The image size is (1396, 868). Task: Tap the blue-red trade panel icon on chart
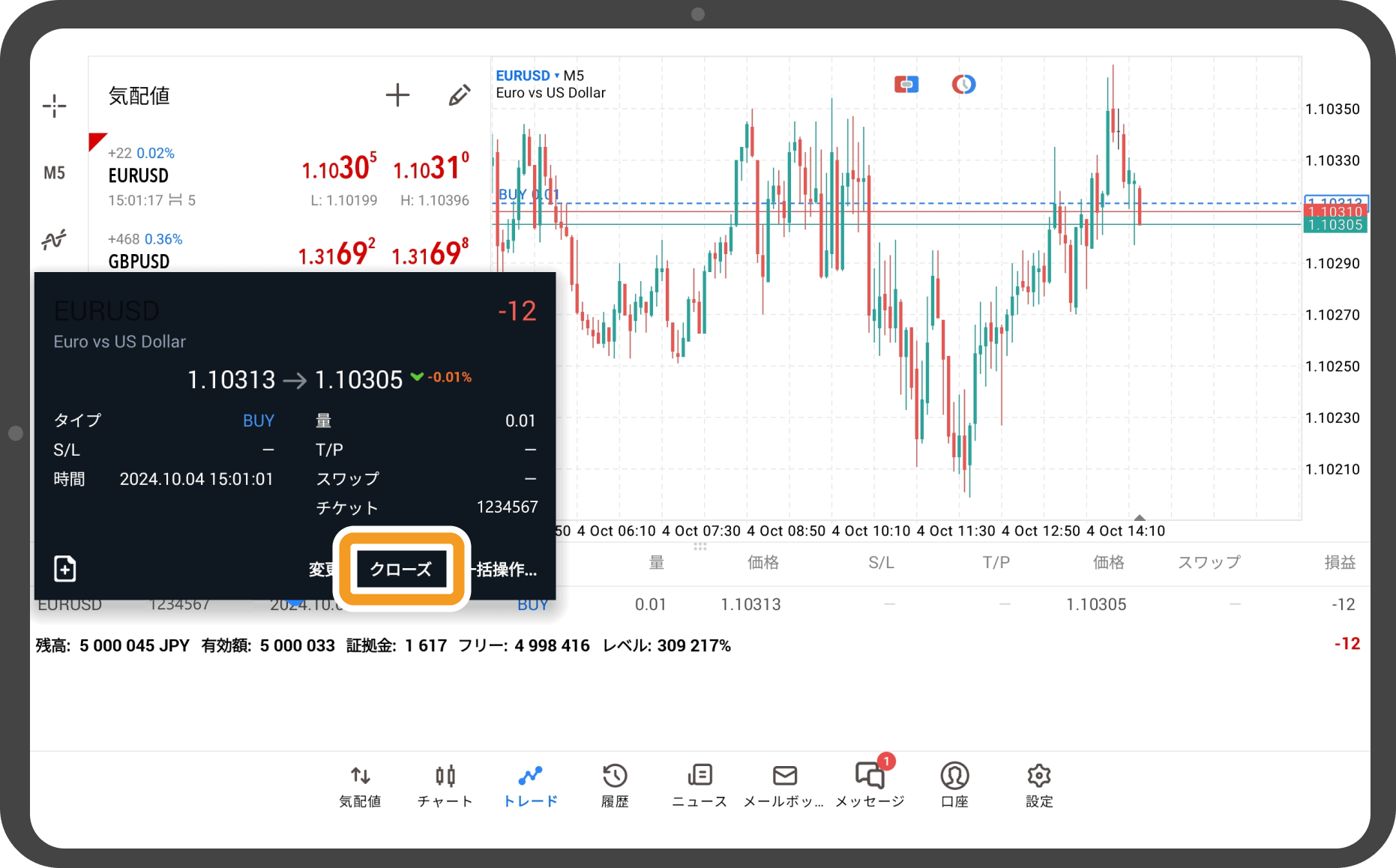point(906,85)
